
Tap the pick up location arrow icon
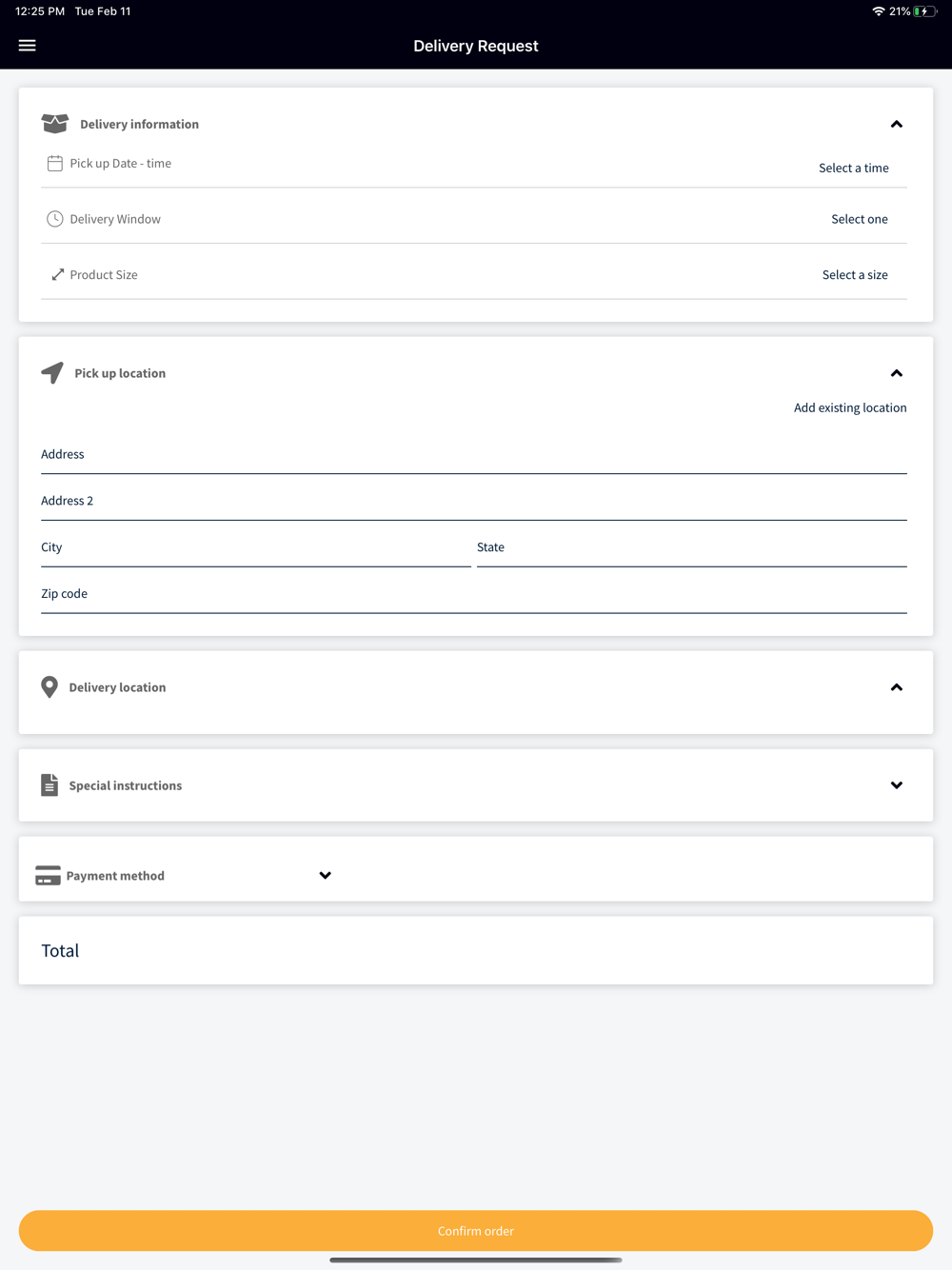(52, 372)
